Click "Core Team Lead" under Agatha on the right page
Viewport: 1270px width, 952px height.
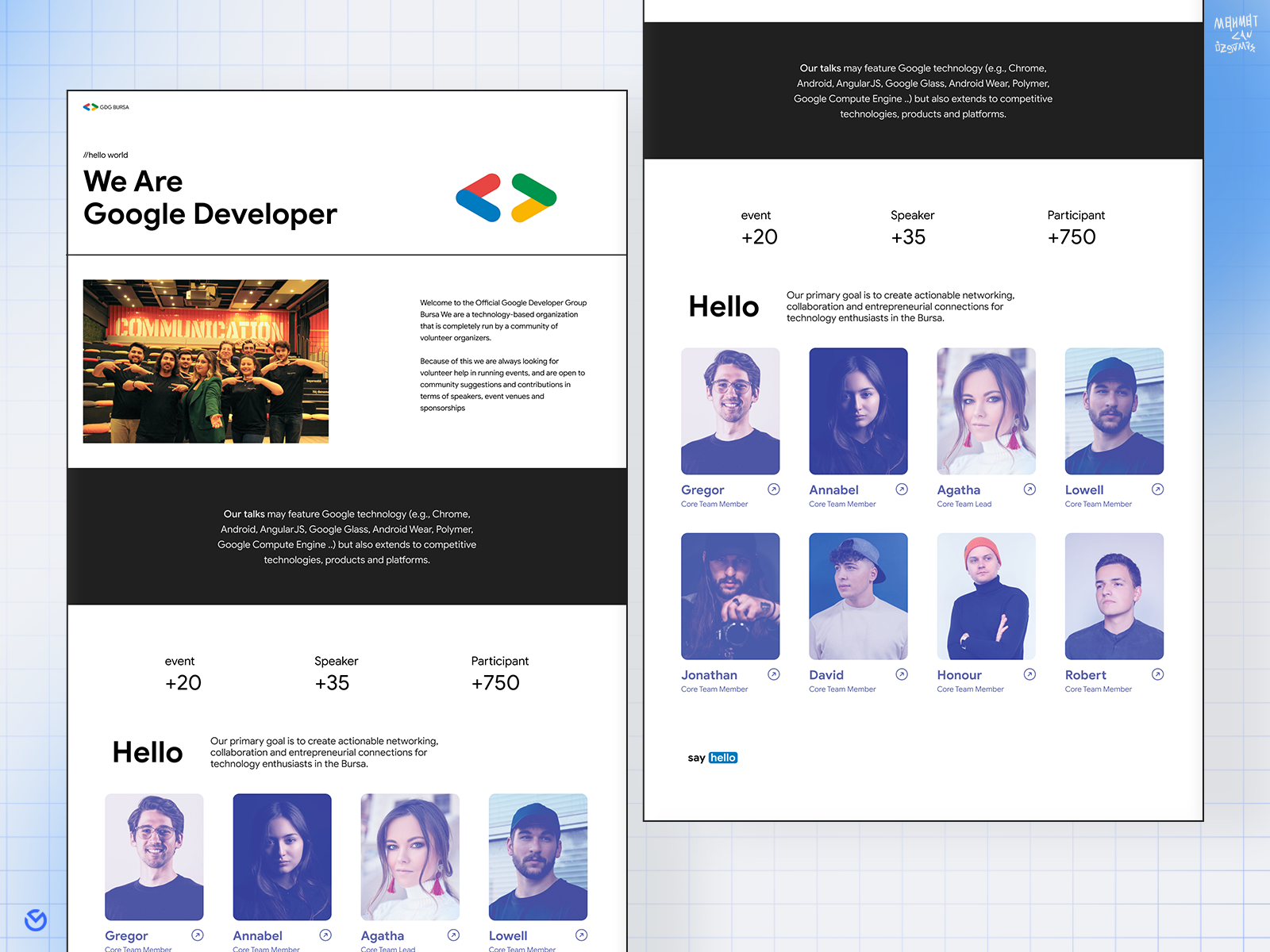coord(964,505)
